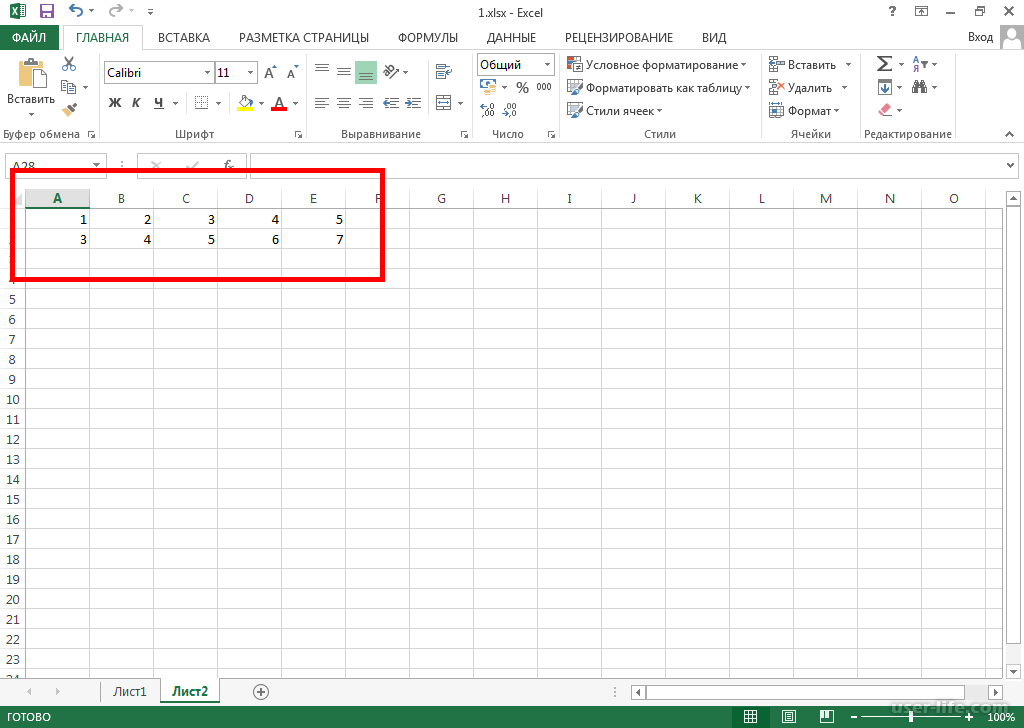Toggle bottom vertical alignment
1024x728 pixels.
point(366,72)
